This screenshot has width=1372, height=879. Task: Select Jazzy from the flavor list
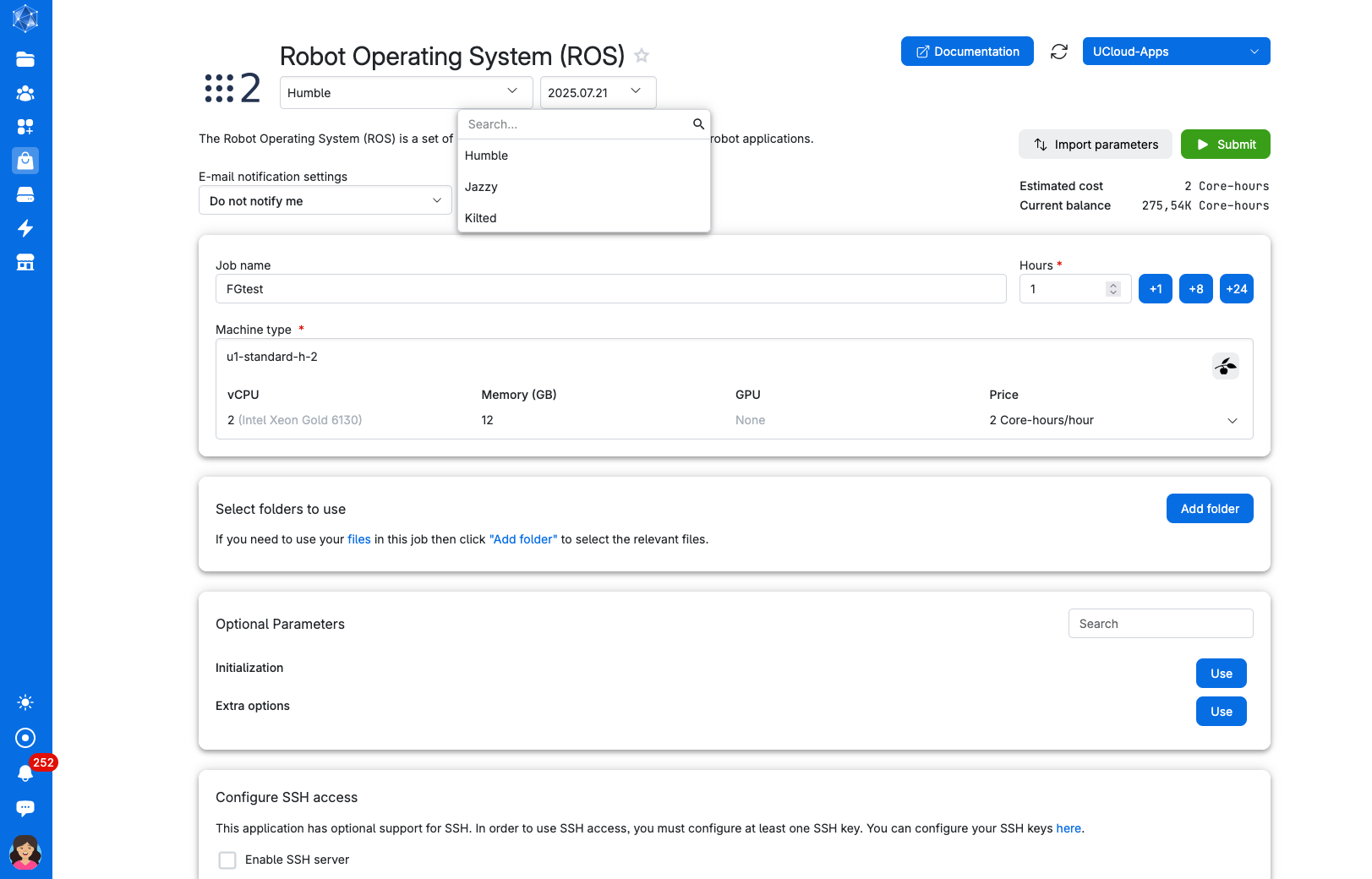click(x=583, y=187)
